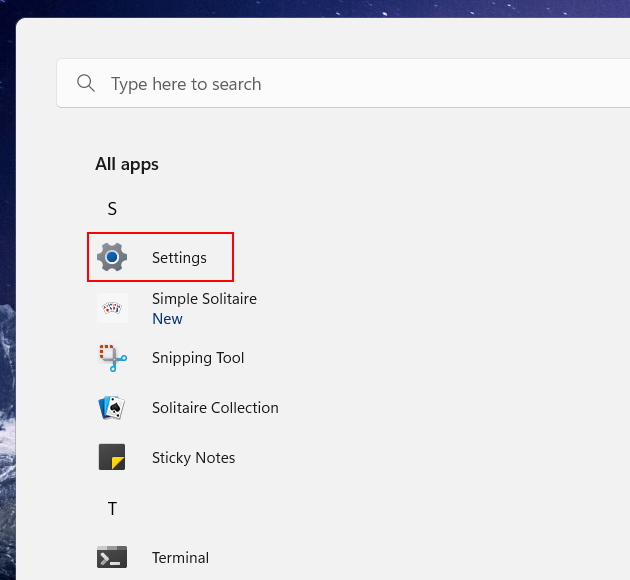Open letter index via 'S' header
630x580 pixels.
tap(112, 209)
